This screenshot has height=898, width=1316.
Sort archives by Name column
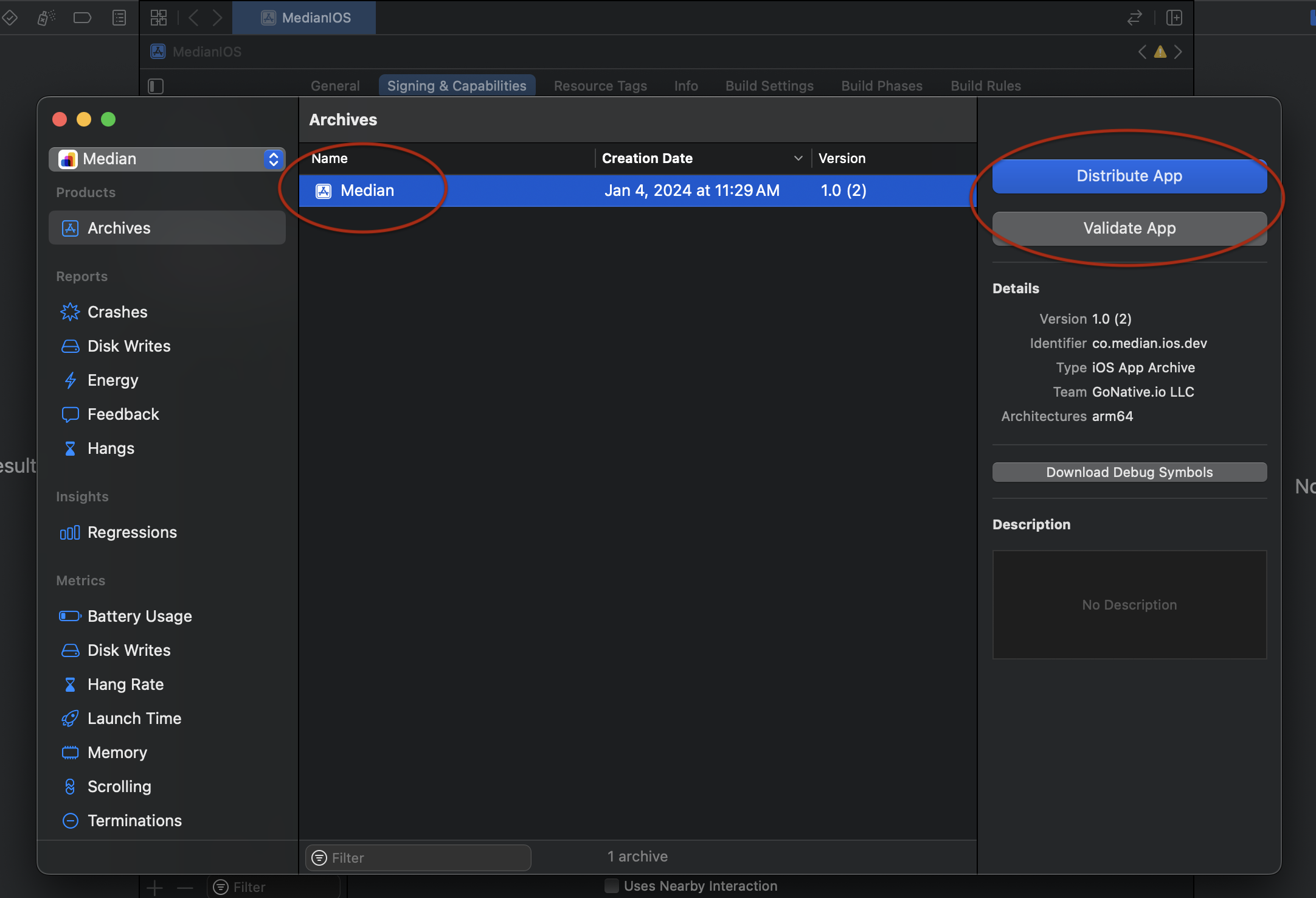pos(447,158)
